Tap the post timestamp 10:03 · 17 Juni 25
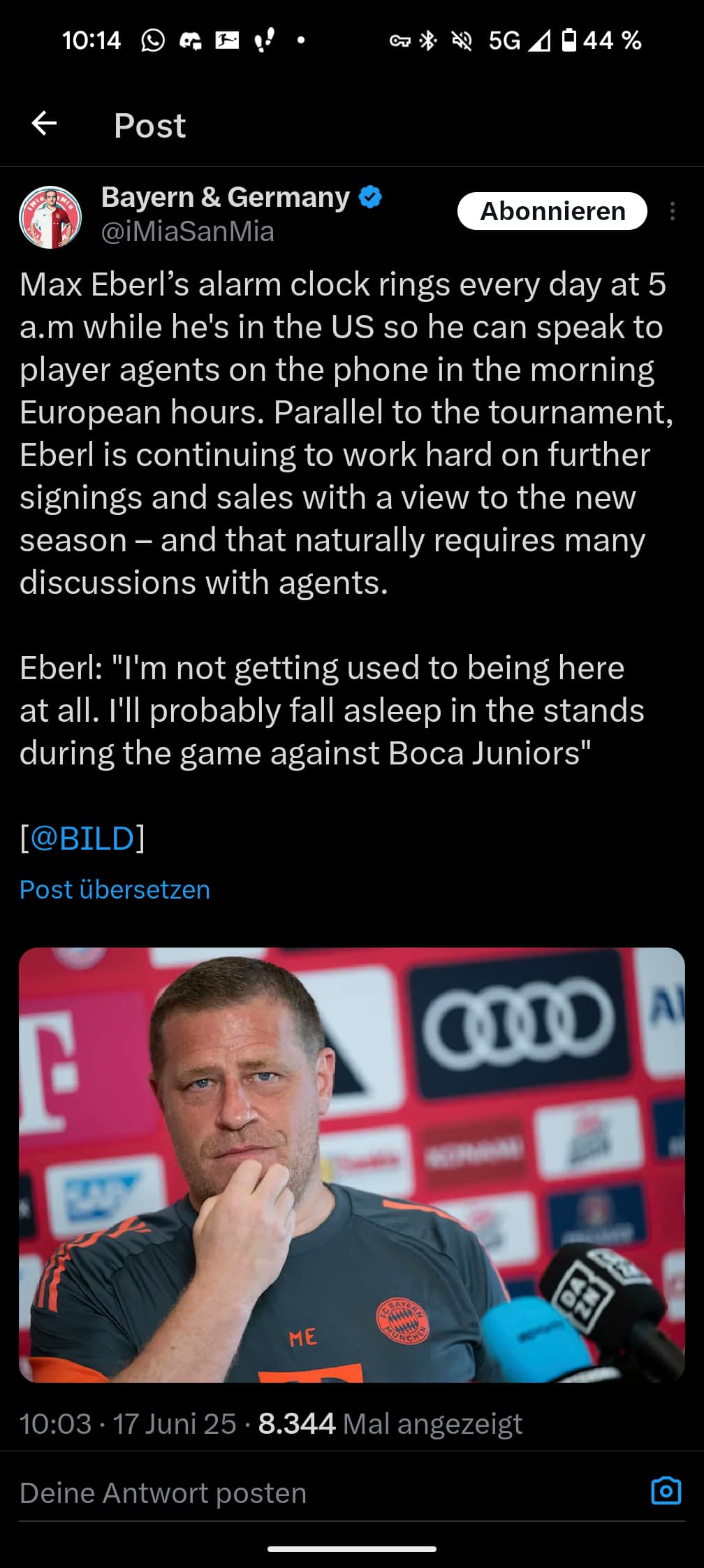Image resolution: width=704 pixels, height=1568 pixels. click(x=128, y=1423)
